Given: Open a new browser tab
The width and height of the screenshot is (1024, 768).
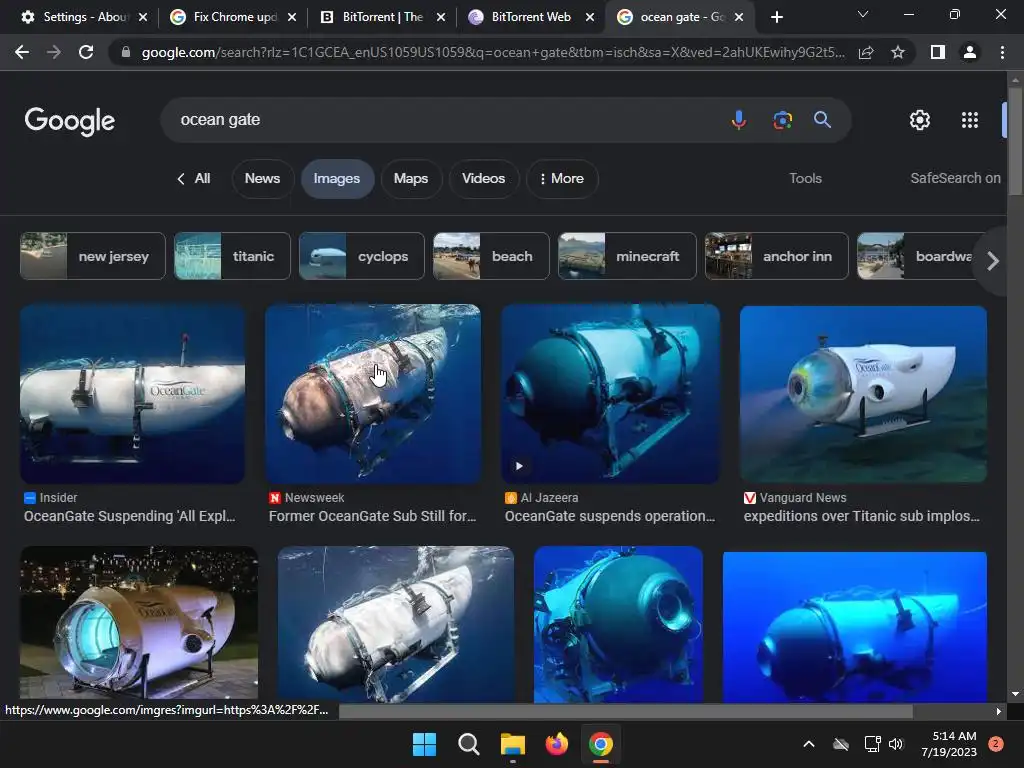Looking at the screenshot, I should pyautogui.click(x=776, y=17).
